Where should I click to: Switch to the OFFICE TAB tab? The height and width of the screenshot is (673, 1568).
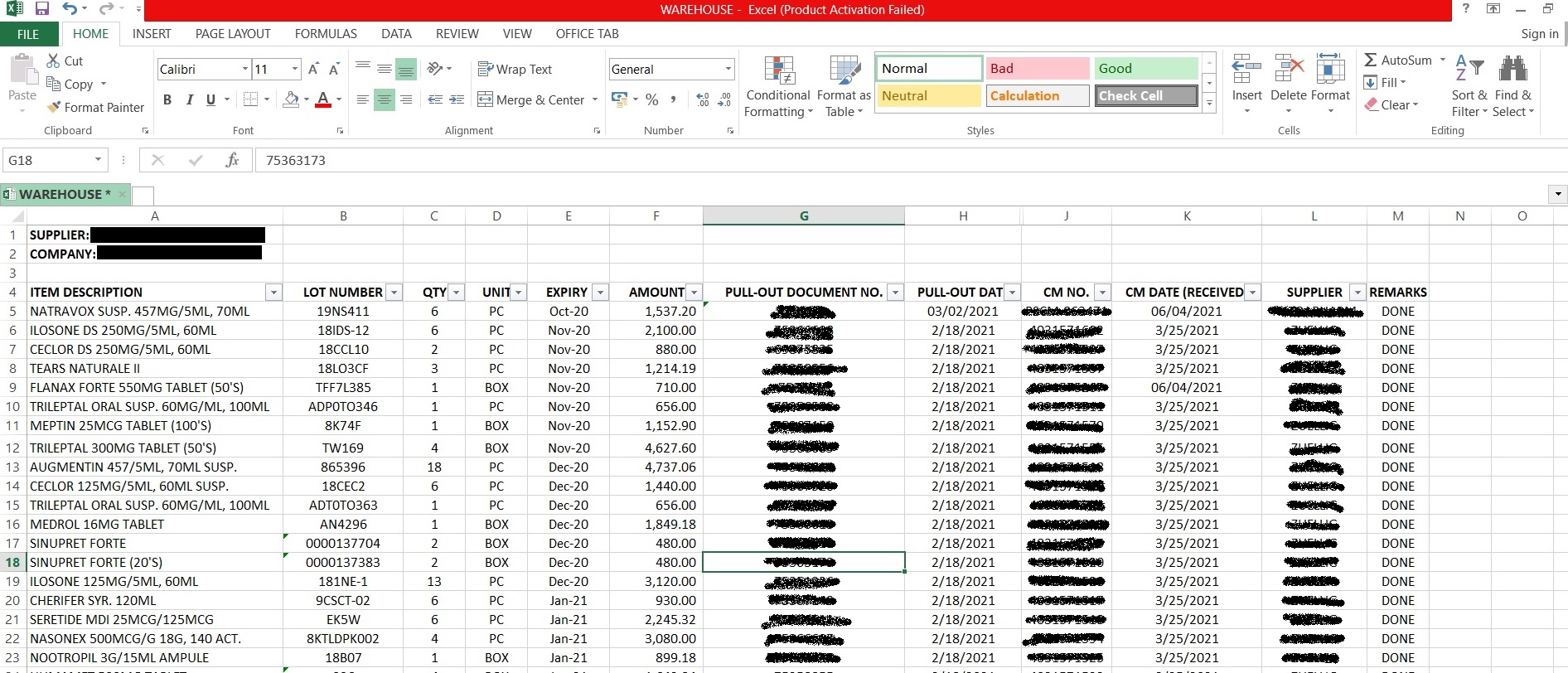[587, 34]
